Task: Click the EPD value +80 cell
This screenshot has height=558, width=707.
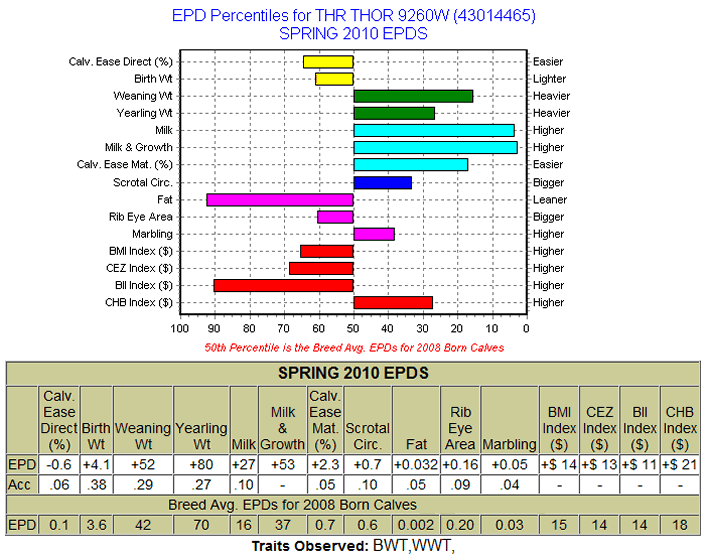Action: (x=201, y=464)
